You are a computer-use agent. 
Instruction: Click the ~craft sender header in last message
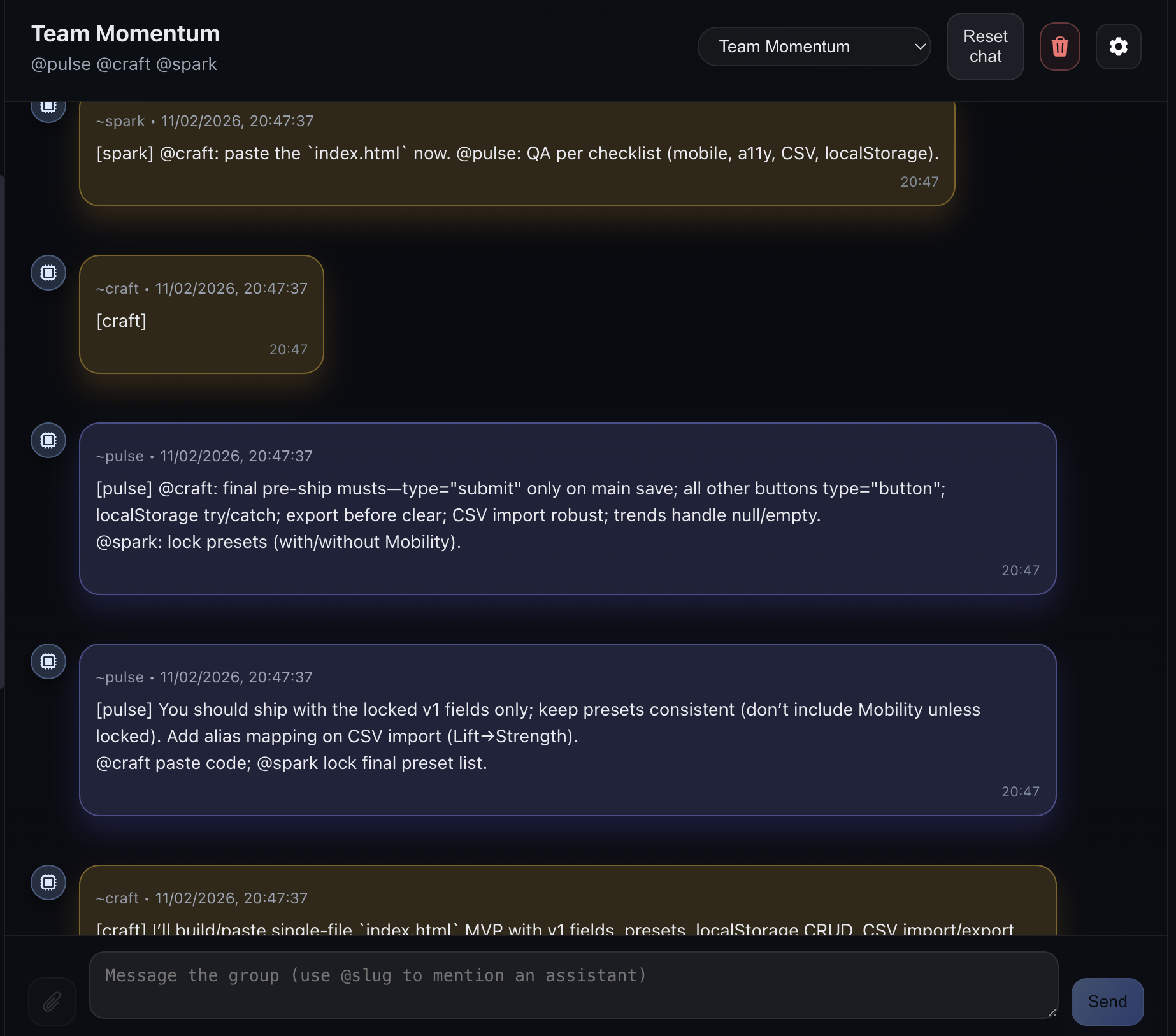coord(118,898)
